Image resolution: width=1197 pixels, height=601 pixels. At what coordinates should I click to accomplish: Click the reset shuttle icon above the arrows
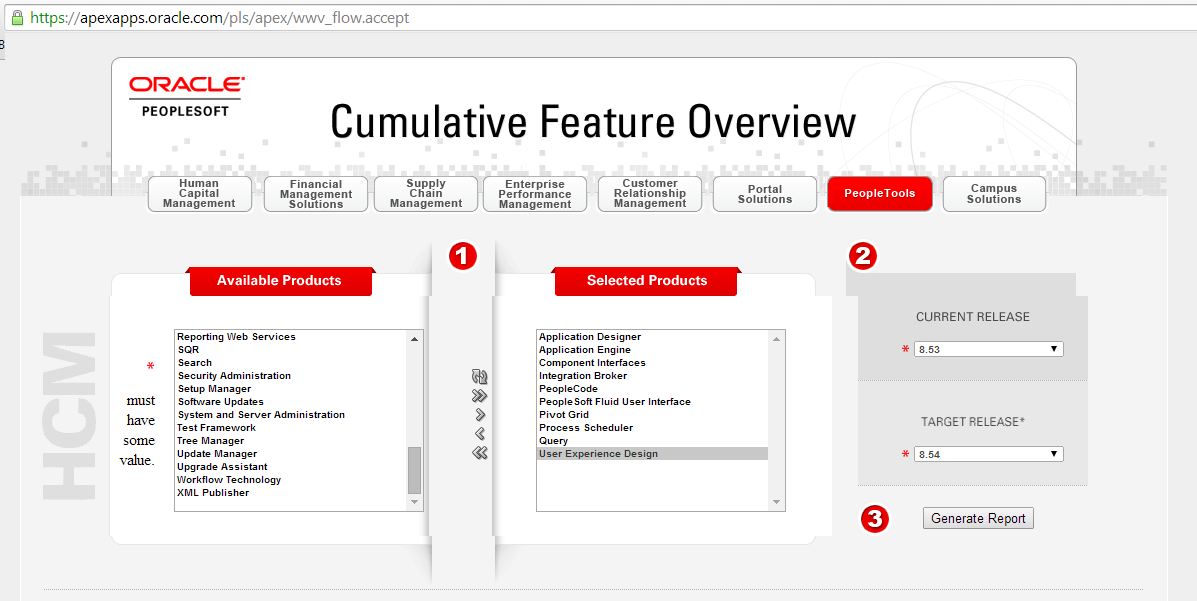479,377
